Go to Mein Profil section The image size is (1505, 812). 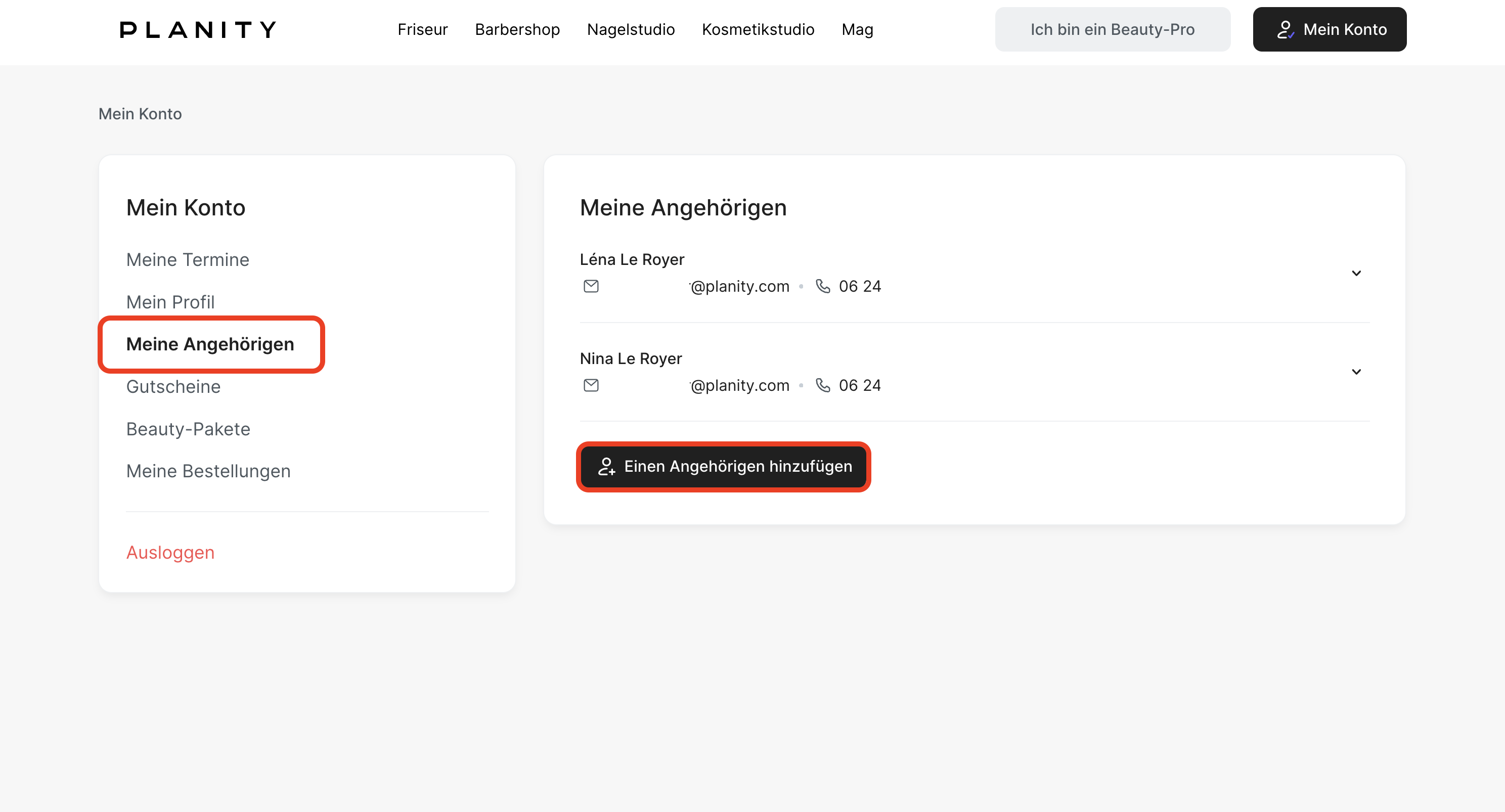tap(170, 302)
